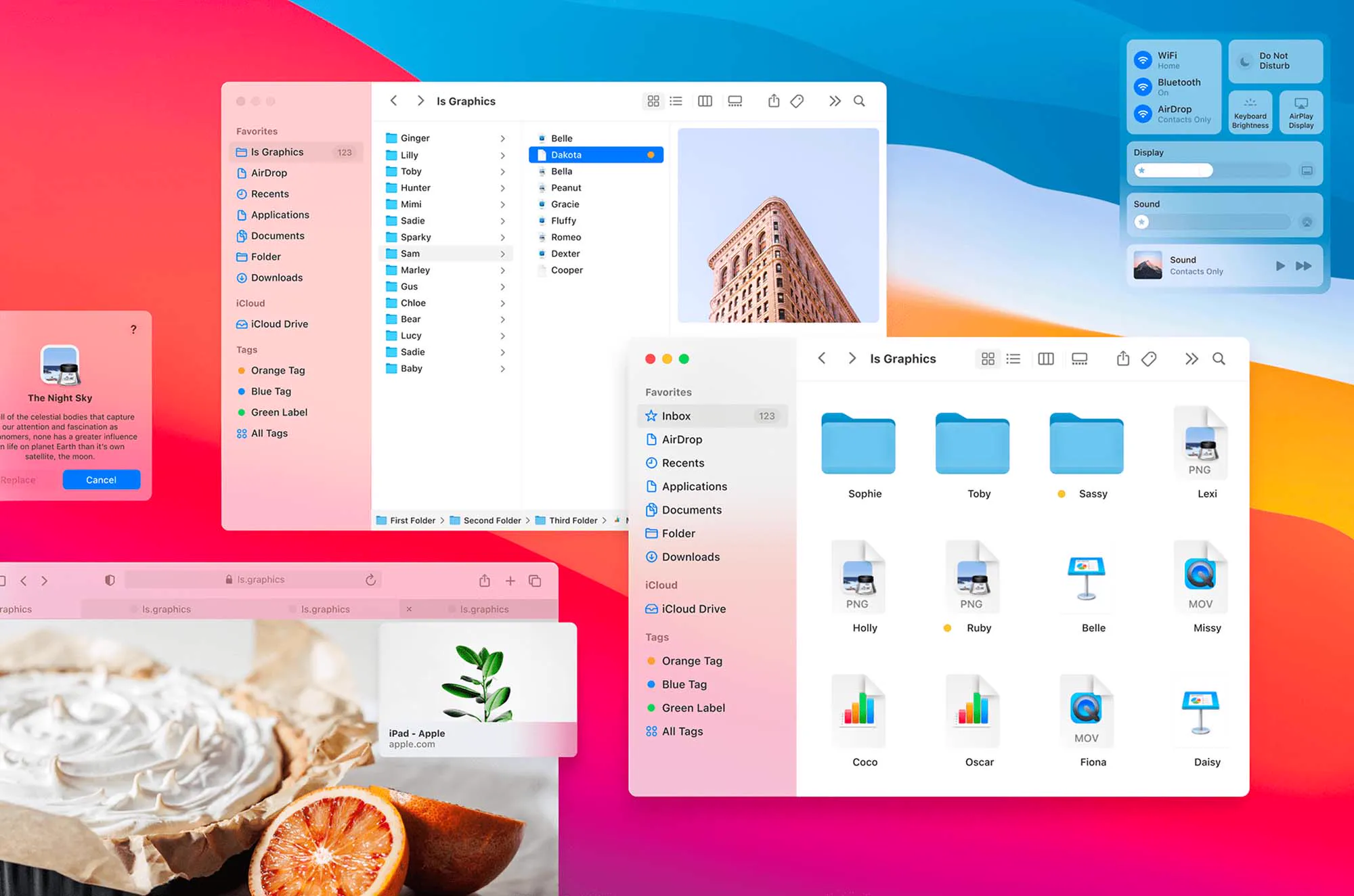
Task: Adjust the Sound volume slider
Action: pos(1213,222)
